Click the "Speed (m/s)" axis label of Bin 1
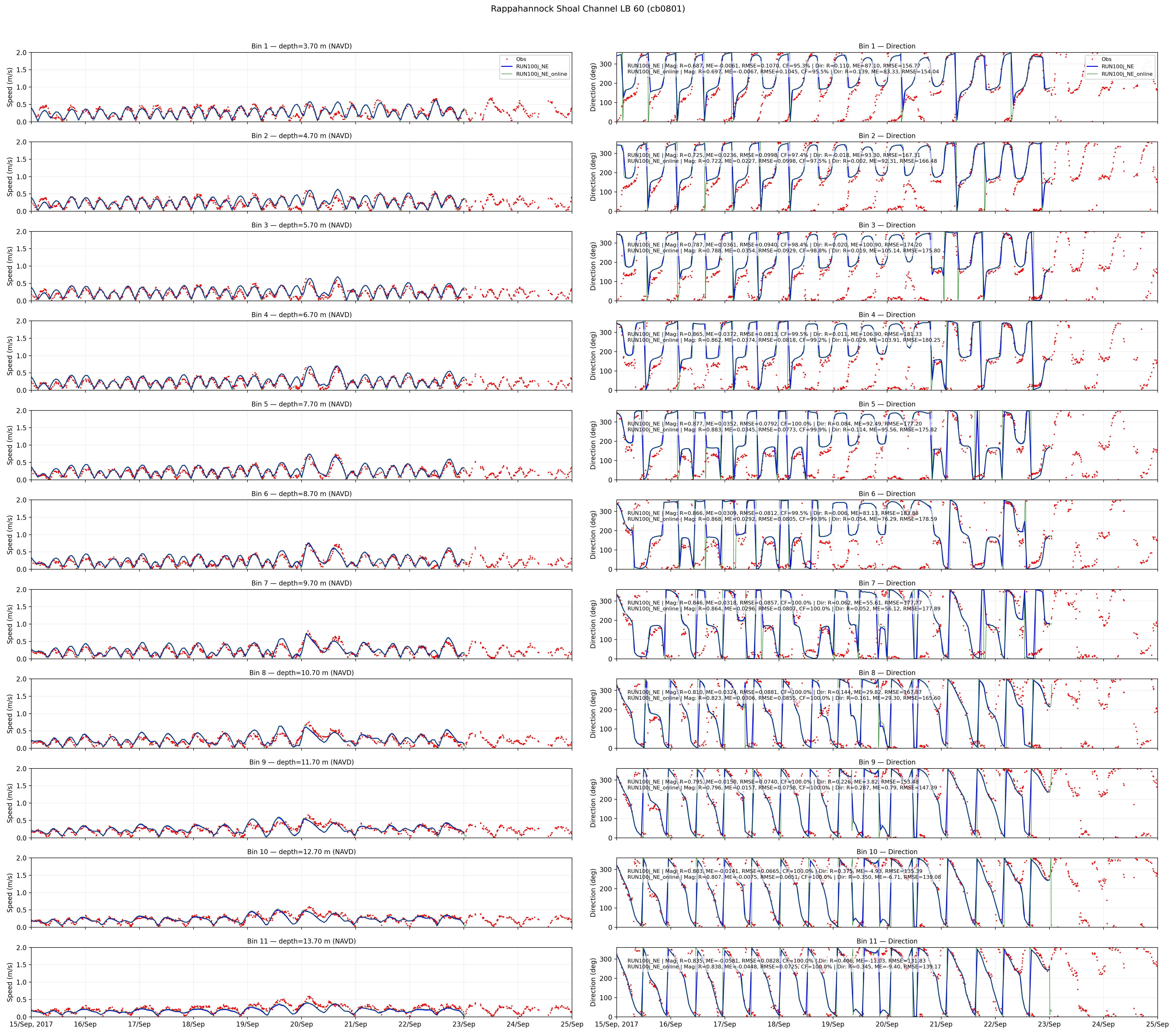 click(x=10, y=87)
